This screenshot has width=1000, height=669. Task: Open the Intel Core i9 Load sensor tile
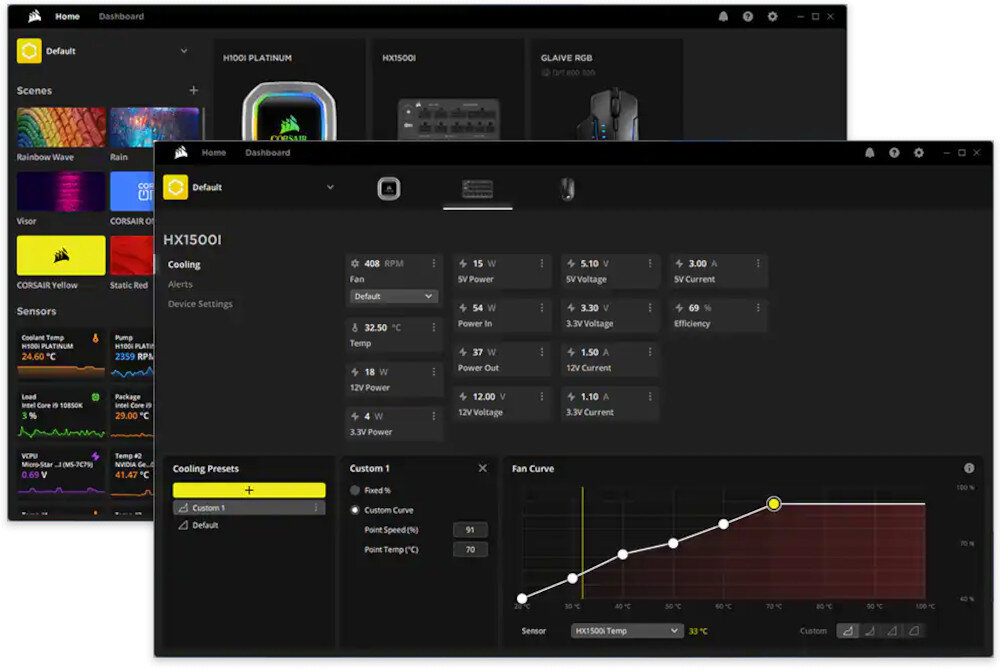61,413
